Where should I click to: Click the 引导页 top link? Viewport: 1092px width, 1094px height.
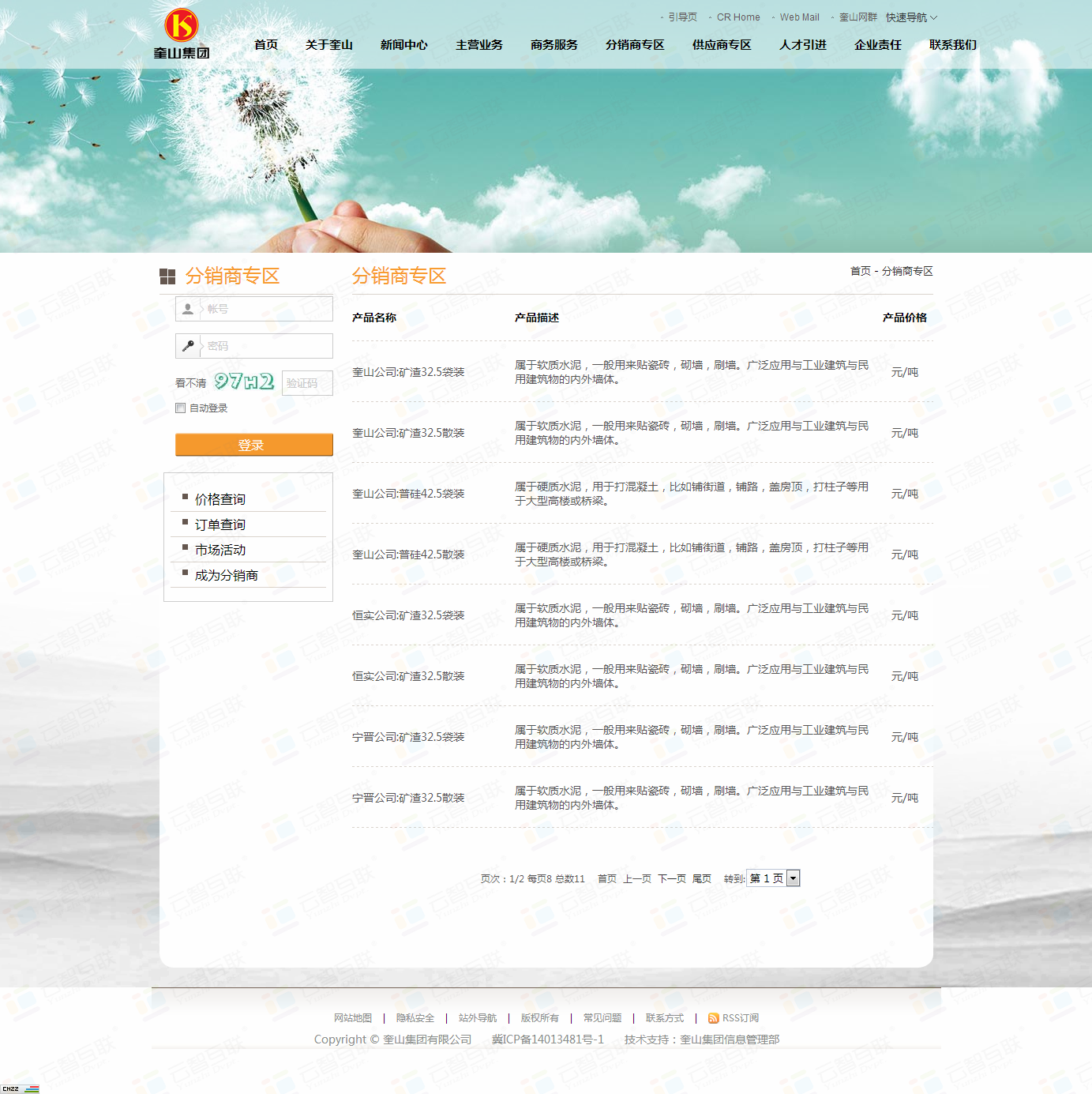pyautogui.click(x=682, y=17)
